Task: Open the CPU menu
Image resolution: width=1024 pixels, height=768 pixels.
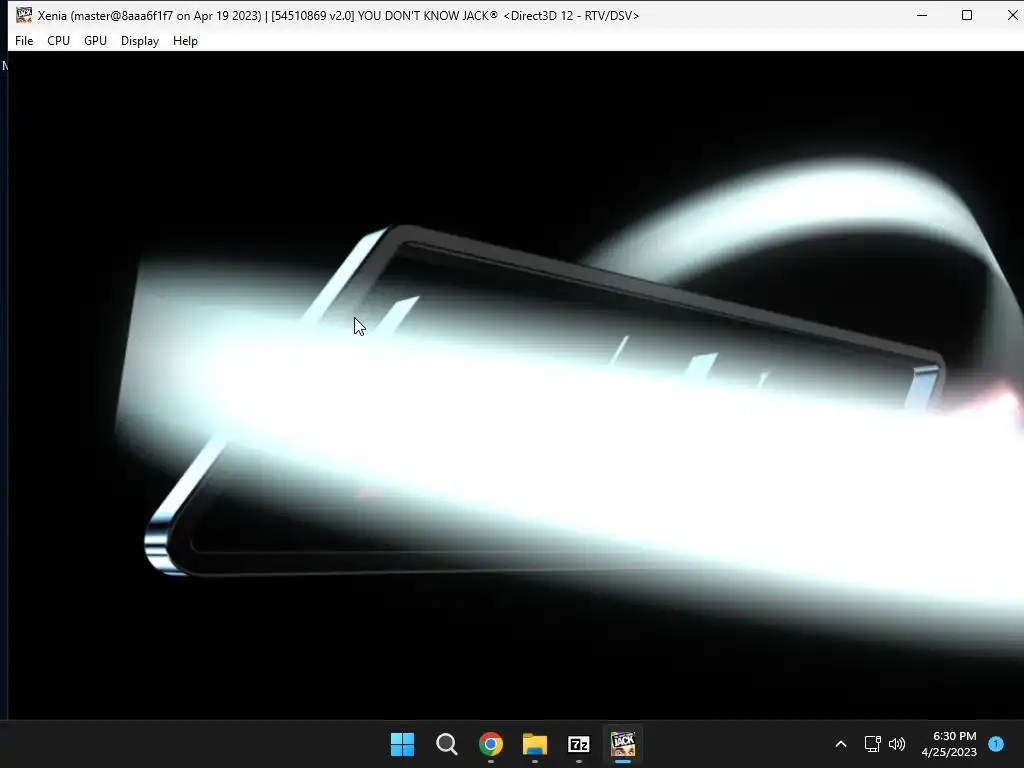Action: point(58,40)
